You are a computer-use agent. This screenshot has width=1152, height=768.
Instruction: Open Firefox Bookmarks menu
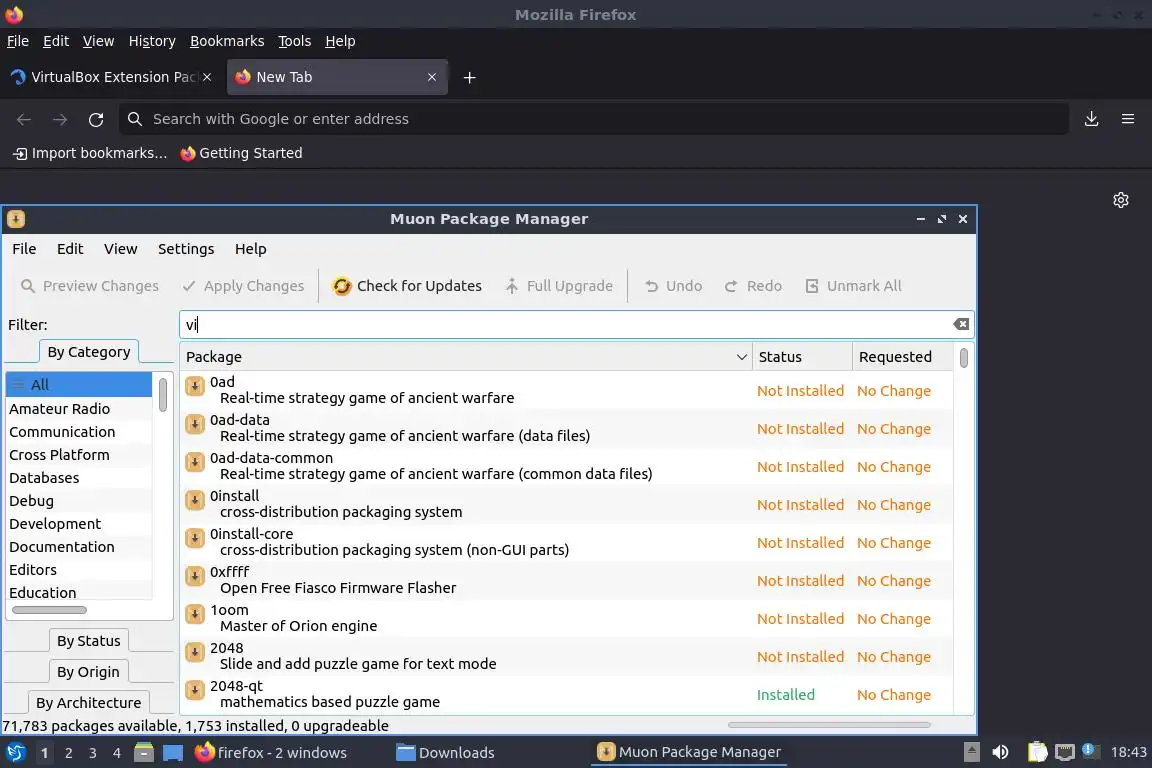227,41
